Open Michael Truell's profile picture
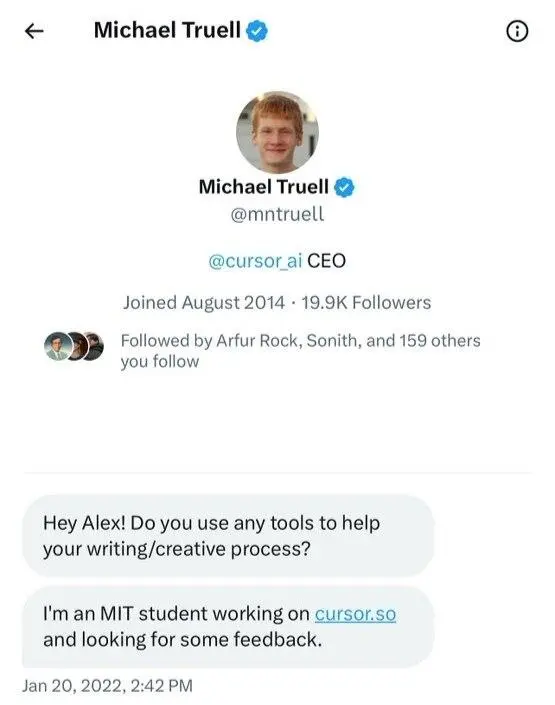The image size is (555, 705). coord(277,132)
